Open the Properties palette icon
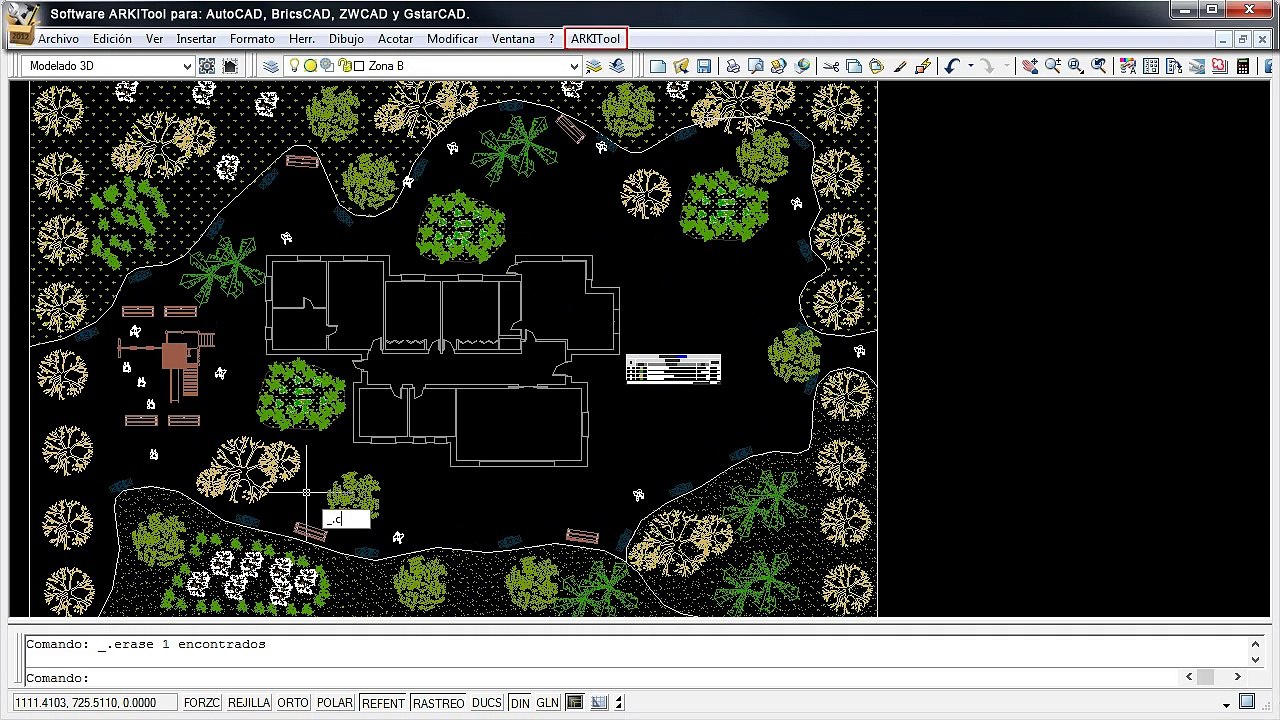This screenshot has width=1280, height=720. (x=1128, y=66)
